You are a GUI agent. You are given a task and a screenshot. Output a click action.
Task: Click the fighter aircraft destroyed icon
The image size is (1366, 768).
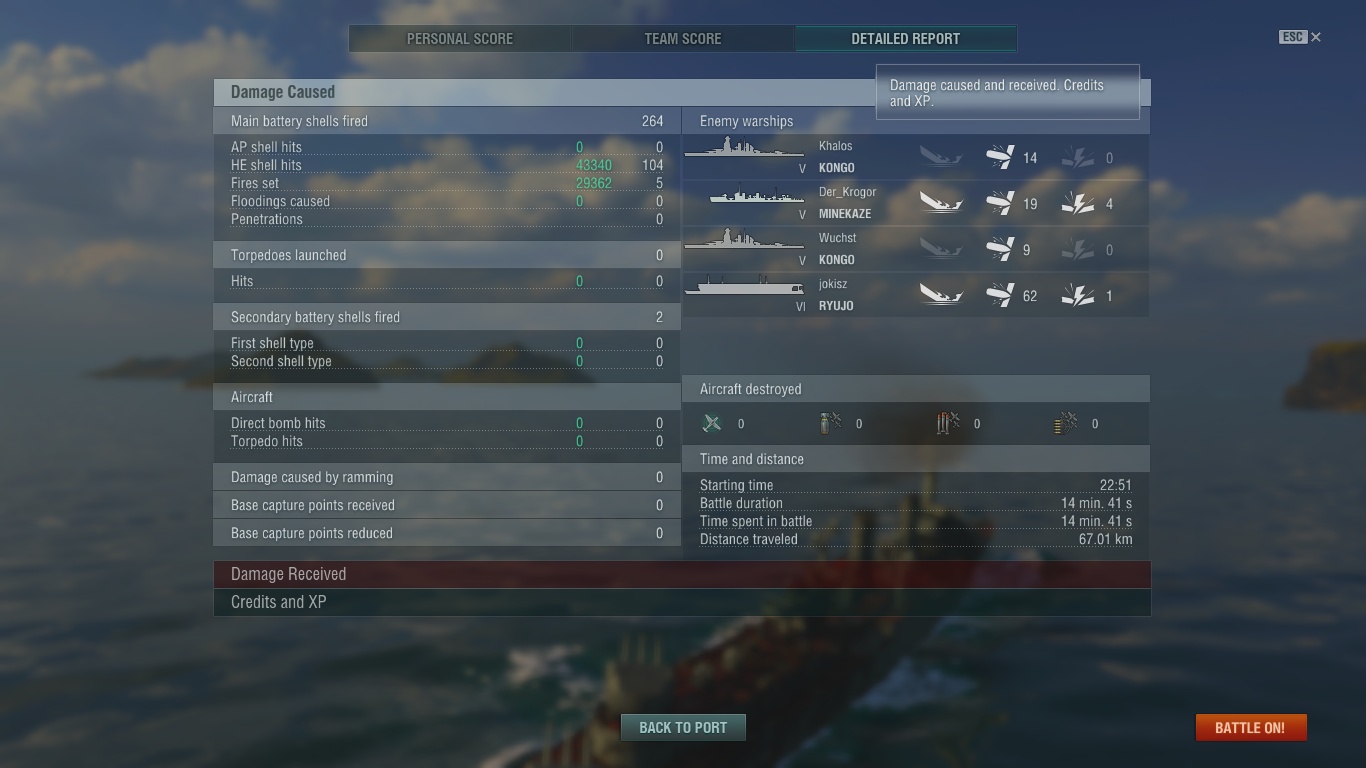(712, 423)
